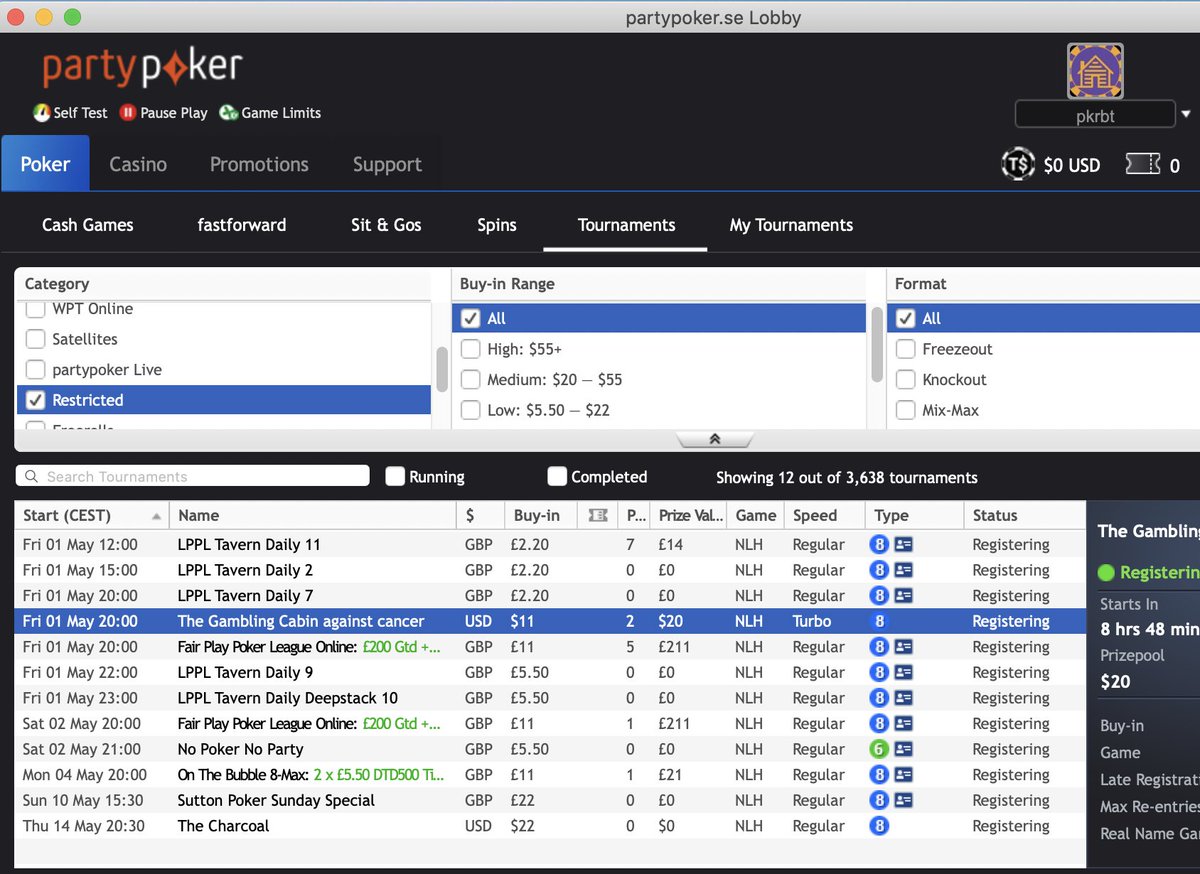1200x874 pixels.
Task: Click 8-max badge for The Charcoal
Action: (x=879, y=826)
